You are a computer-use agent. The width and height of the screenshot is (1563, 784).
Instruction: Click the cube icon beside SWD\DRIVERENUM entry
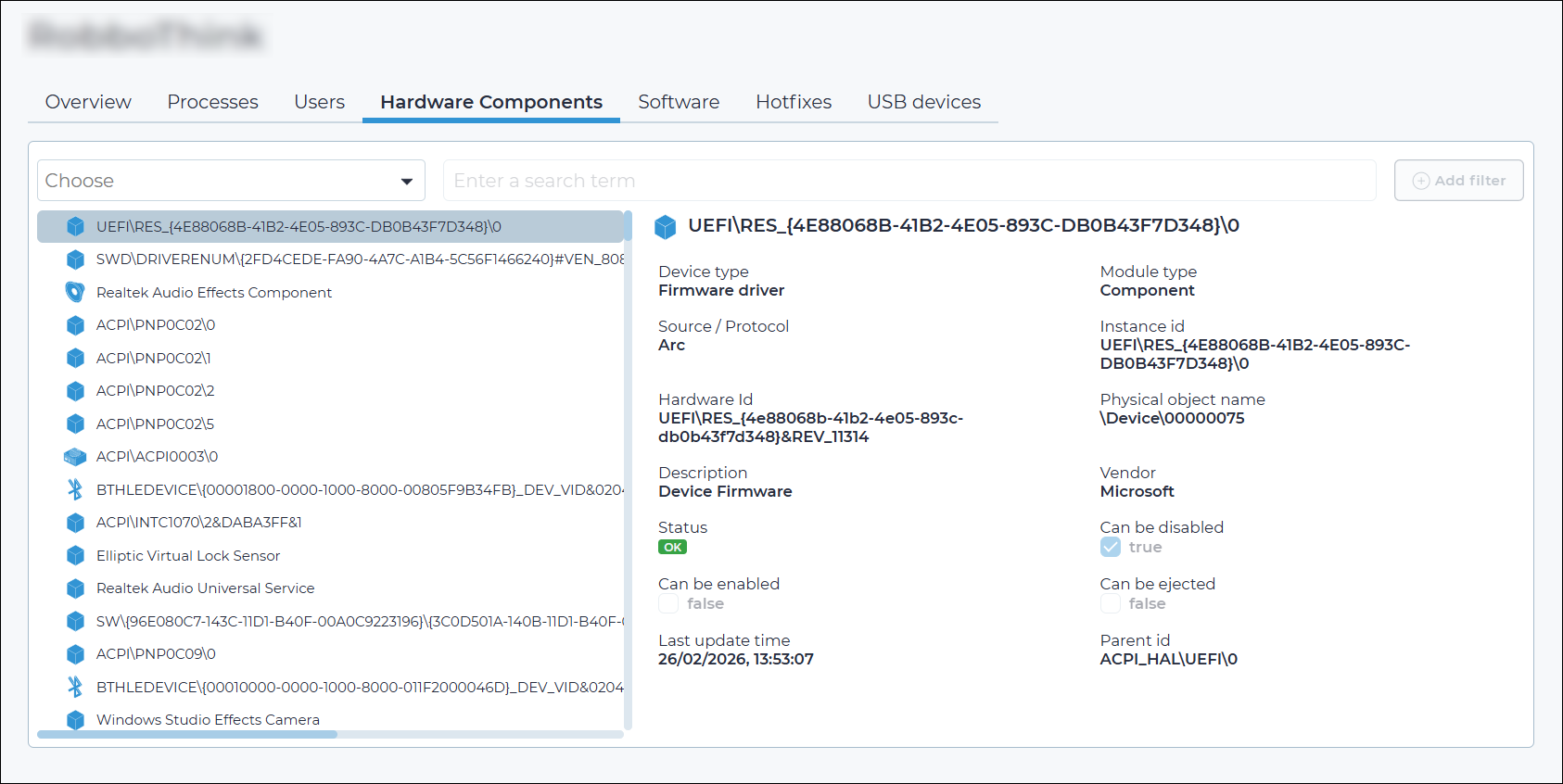tap(75, 259)
